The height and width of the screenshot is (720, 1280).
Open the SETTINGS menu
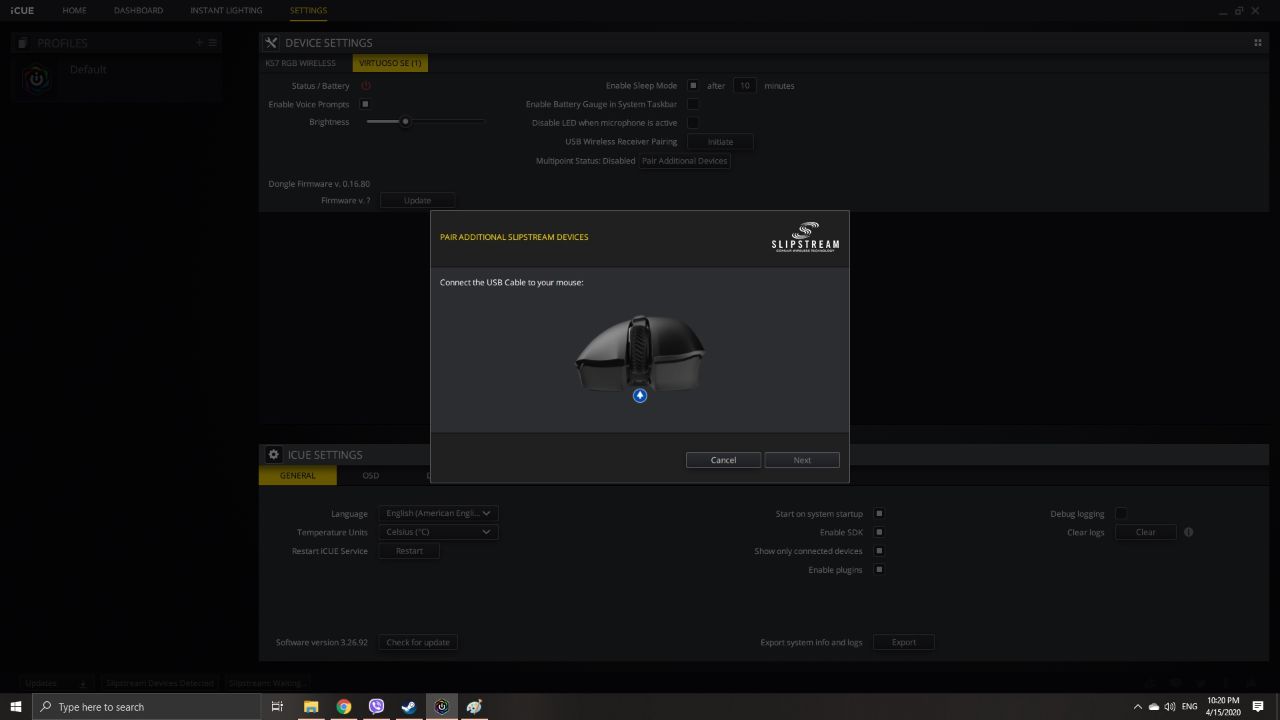308,10
